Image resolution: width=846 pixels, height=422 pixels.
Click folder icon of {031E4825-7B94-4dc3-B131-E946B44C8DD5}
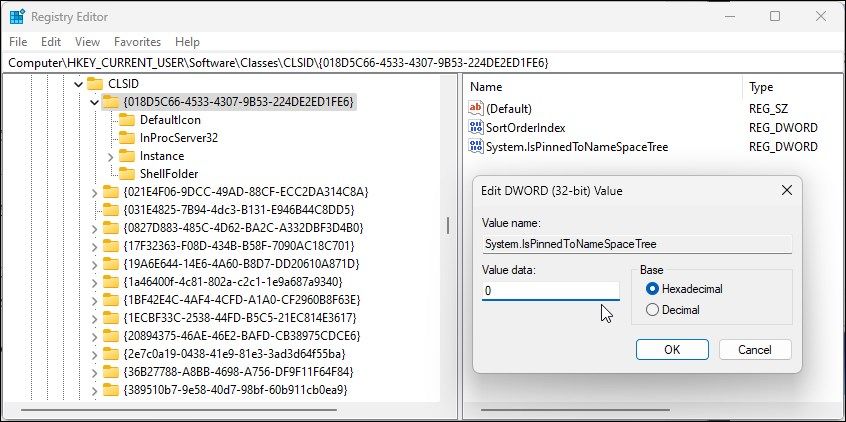111,209
